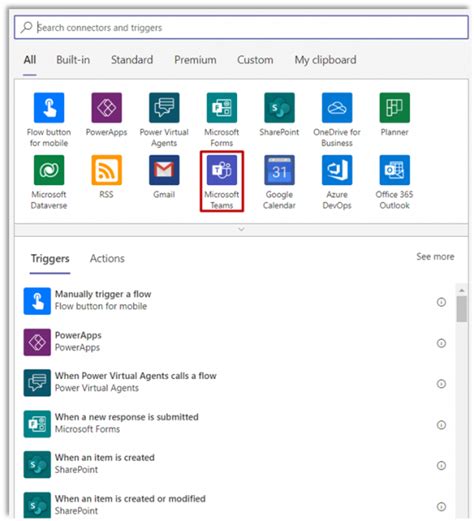Image resolution: width=474 pixels, height=521 pixels.
Task: Open the OneDrive for Business connector
Action: [x=337, y=108]
